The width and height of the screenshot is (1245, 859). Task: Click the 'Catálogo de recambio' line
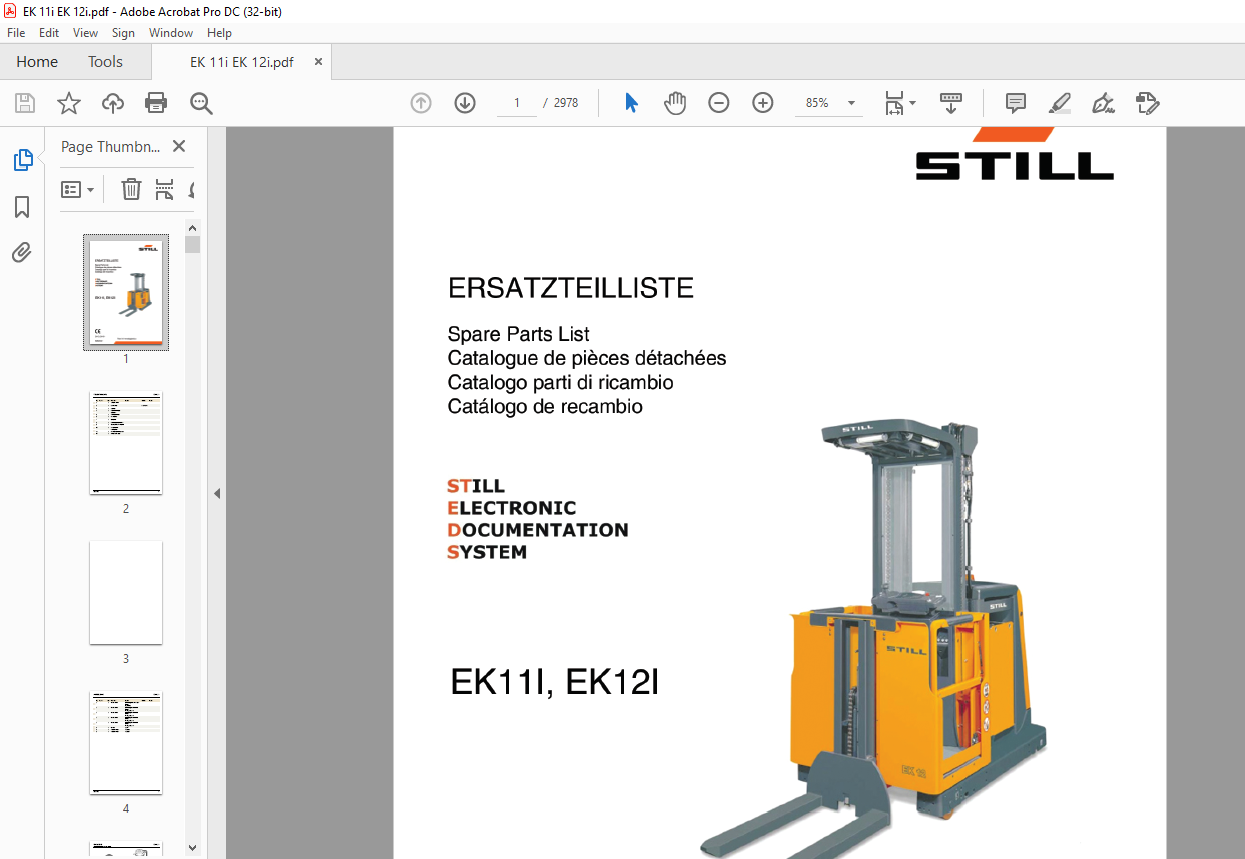545,407
